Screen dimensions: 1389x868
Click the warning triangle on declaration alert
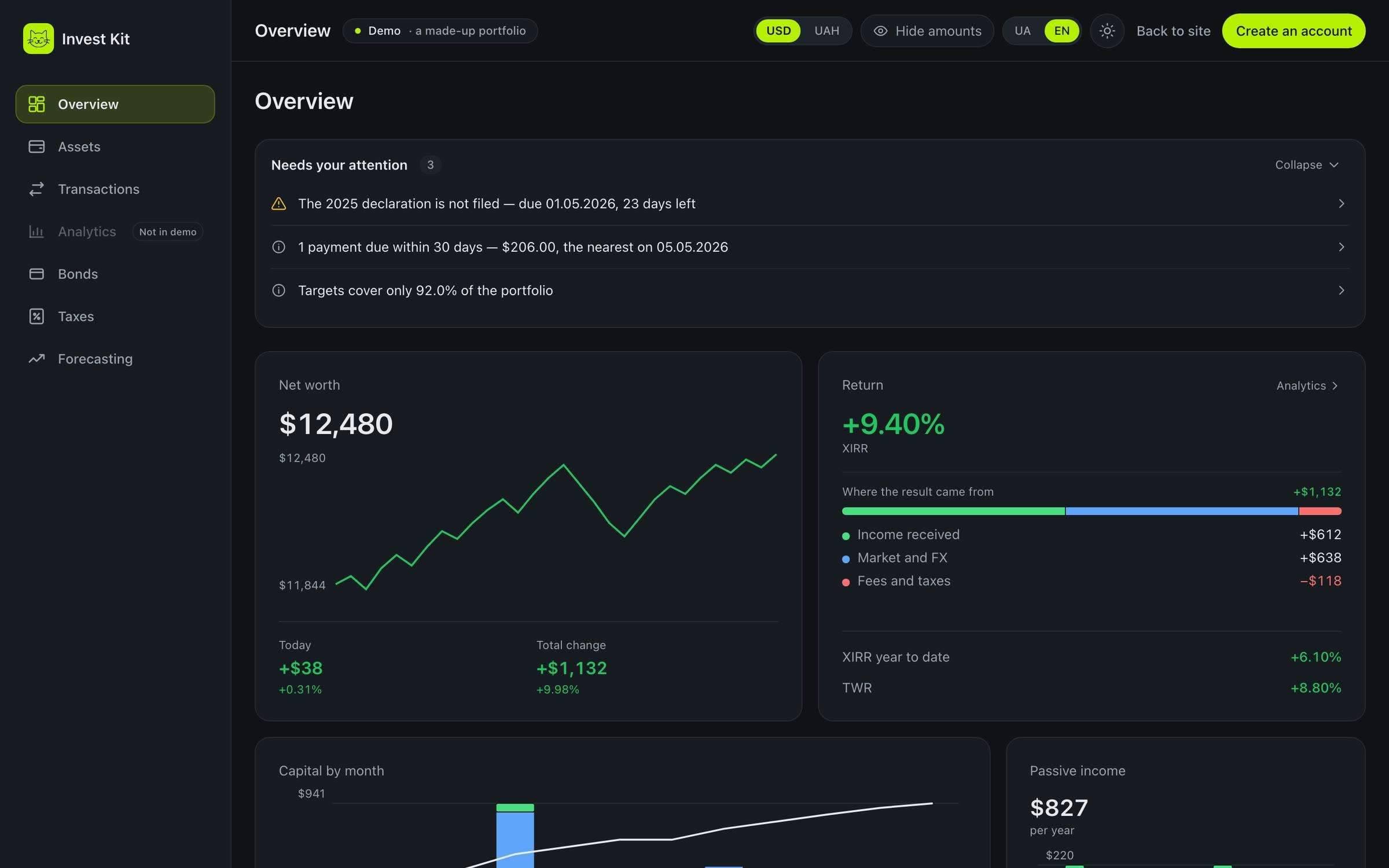pyautogui.click(x=279, y=204)
